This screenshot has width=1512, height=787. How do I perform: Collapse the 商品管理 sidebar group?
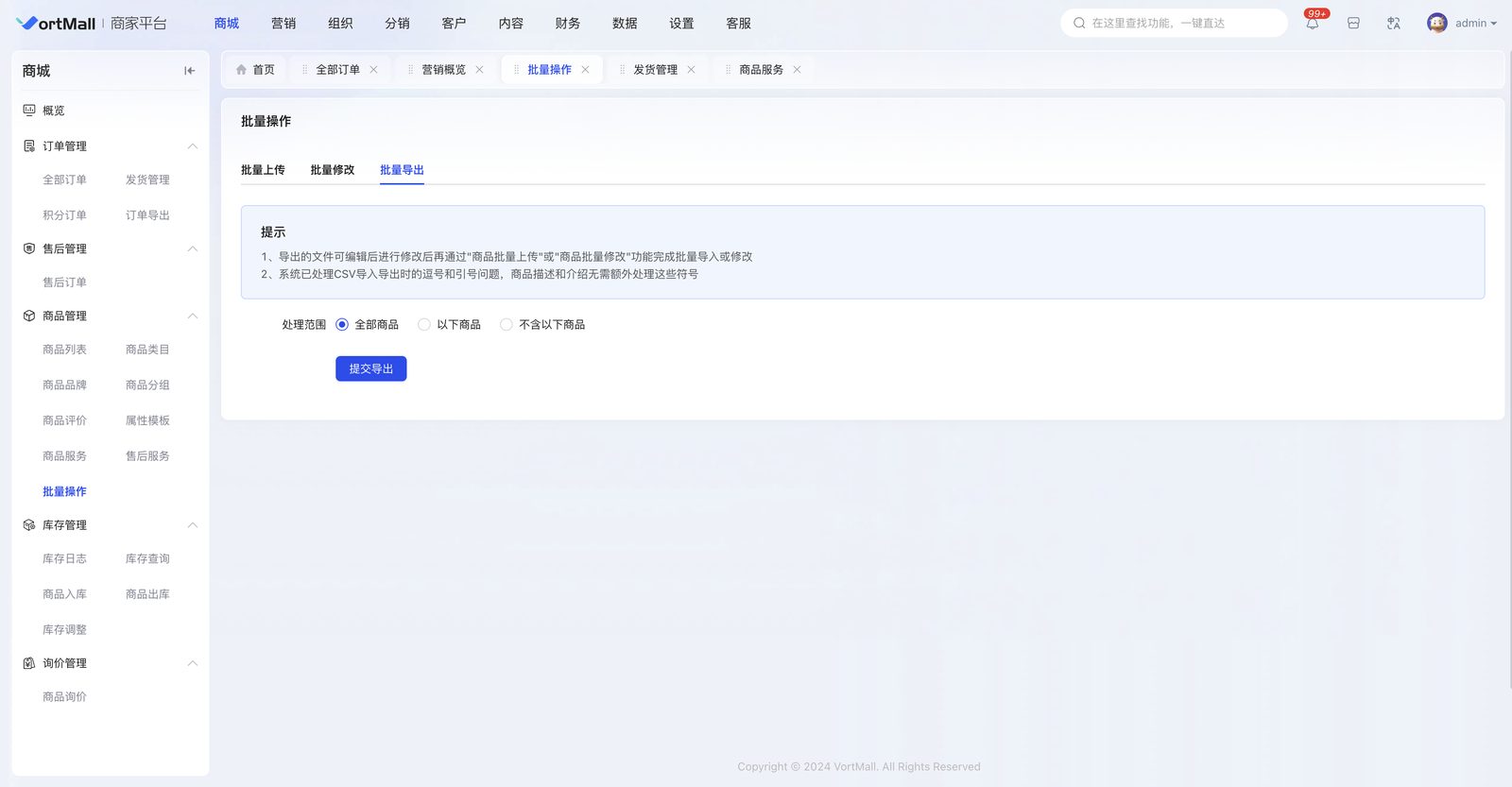coord(193,317)
